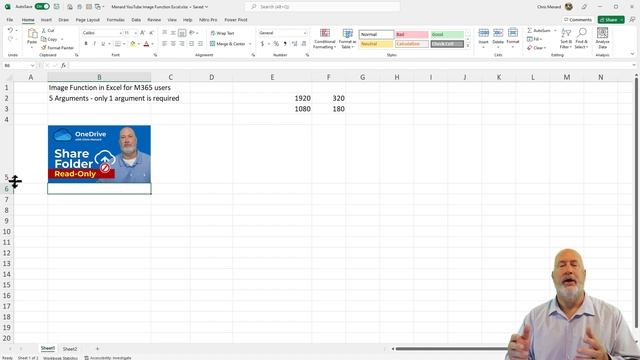This screenshot has width=640, height=360.
Task: Click the Insert Function fx icon
Action: (x=63, y=65)
